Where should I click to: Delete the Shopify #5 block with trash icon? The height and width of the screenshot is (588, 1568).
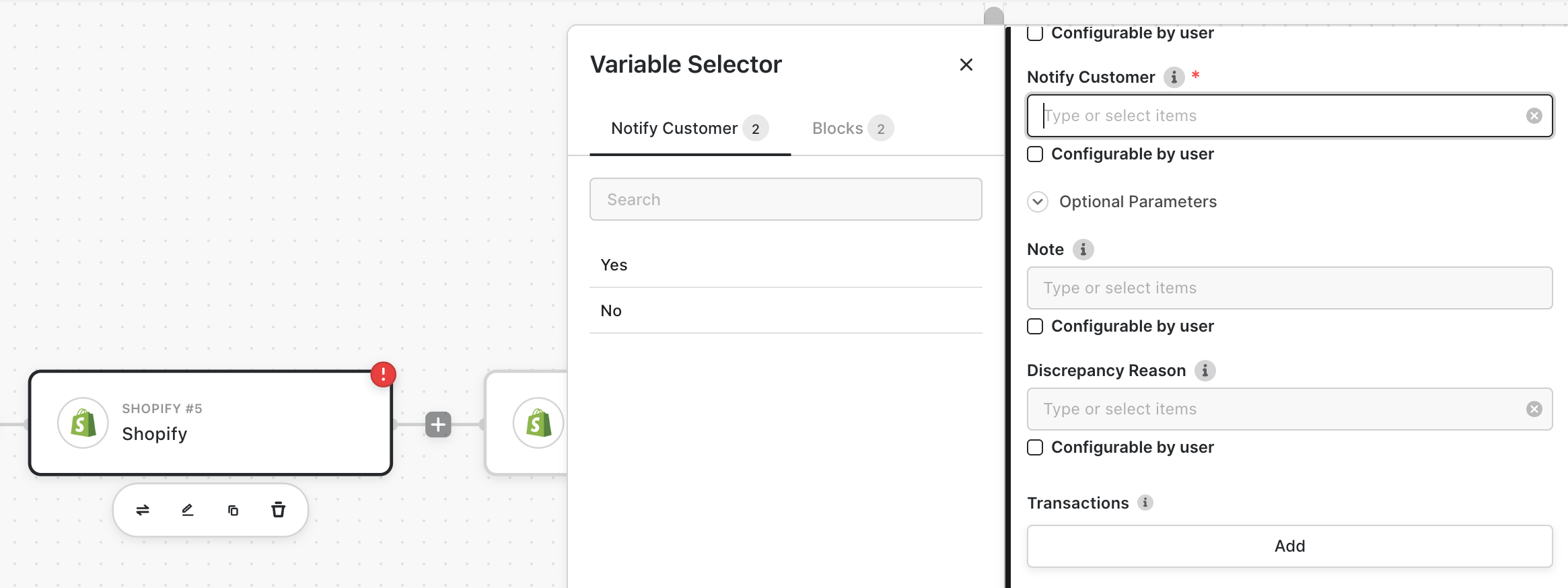coord(278,510)
